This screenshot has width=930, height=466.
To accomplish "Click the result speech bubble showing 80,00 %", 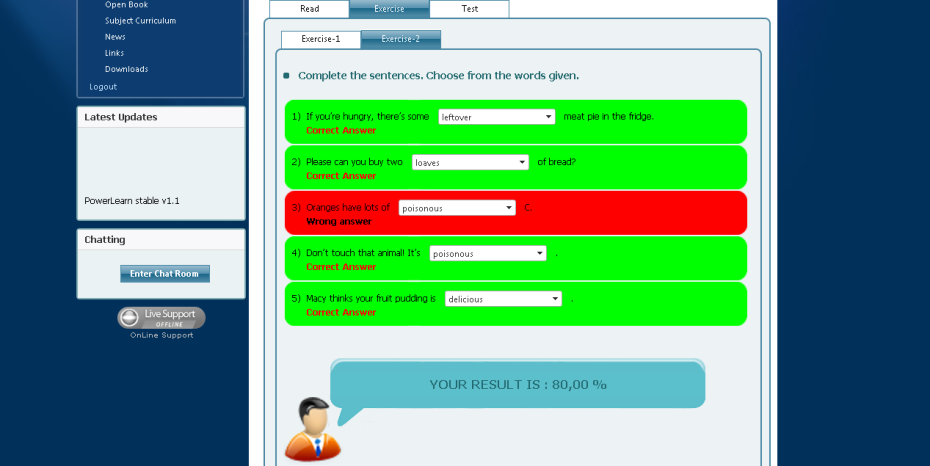I will click(517, 384).
